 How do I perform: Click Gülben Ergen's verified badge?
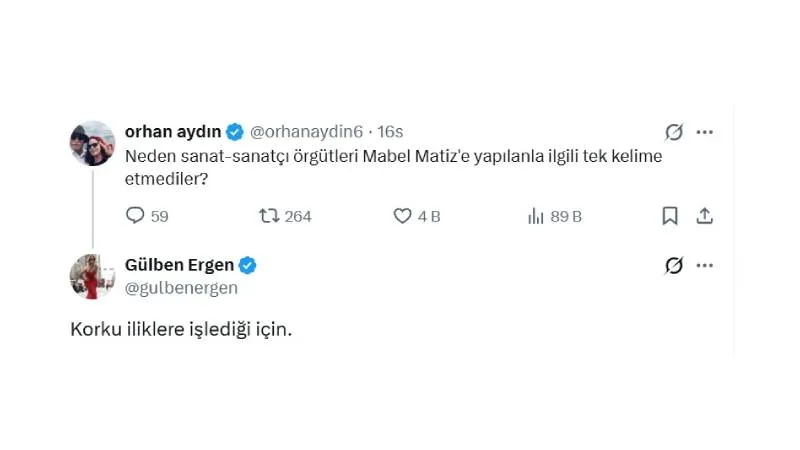point(248,265)
